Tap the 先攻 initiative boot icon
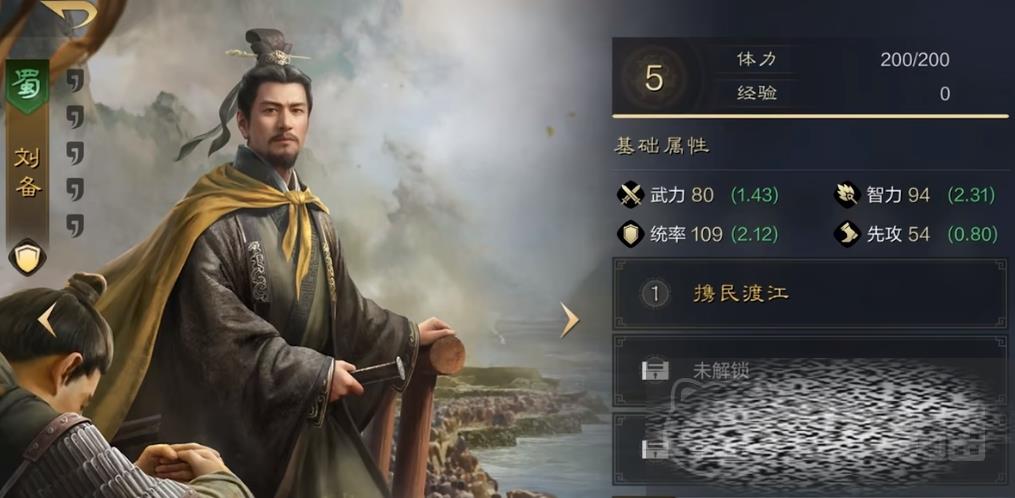The image size is (1015, 498). pos(847,234)
